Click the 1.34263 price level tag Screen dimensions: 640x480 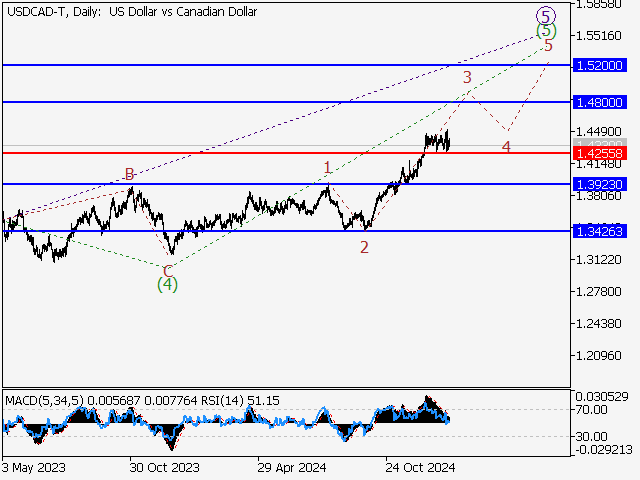pyautogui.click(x=599, y=231)
